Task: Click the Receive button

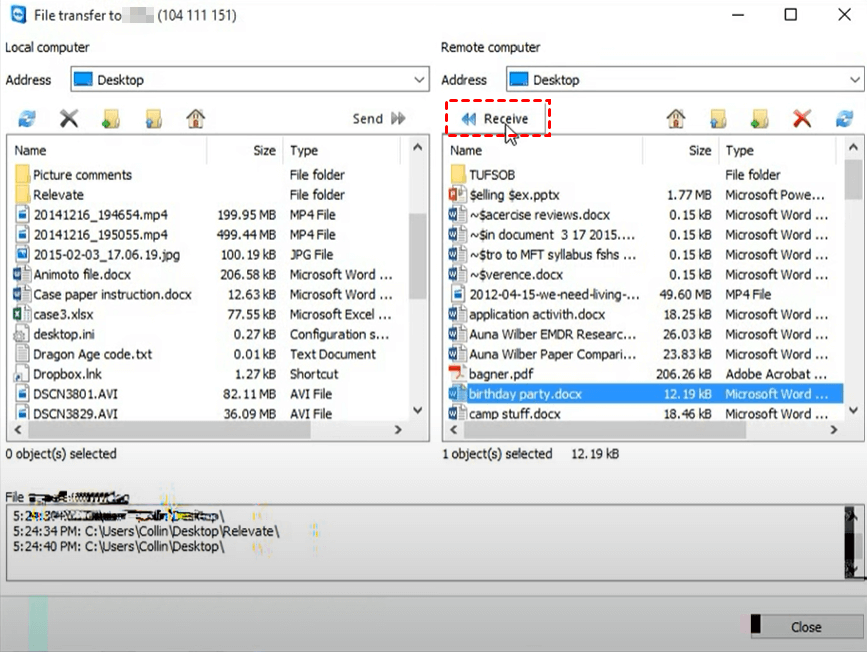Action: coord(496,119)
